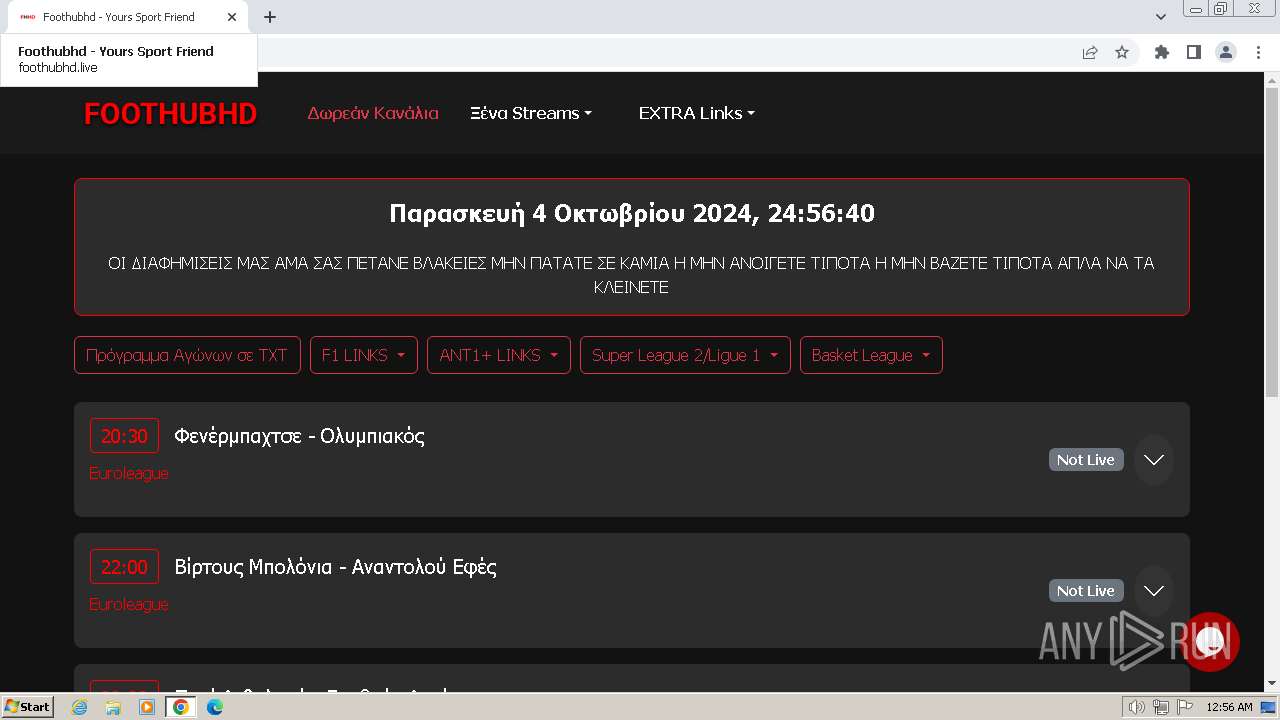Click the share page icon in address bar
1280x720 pixels.
[1090, 52]
